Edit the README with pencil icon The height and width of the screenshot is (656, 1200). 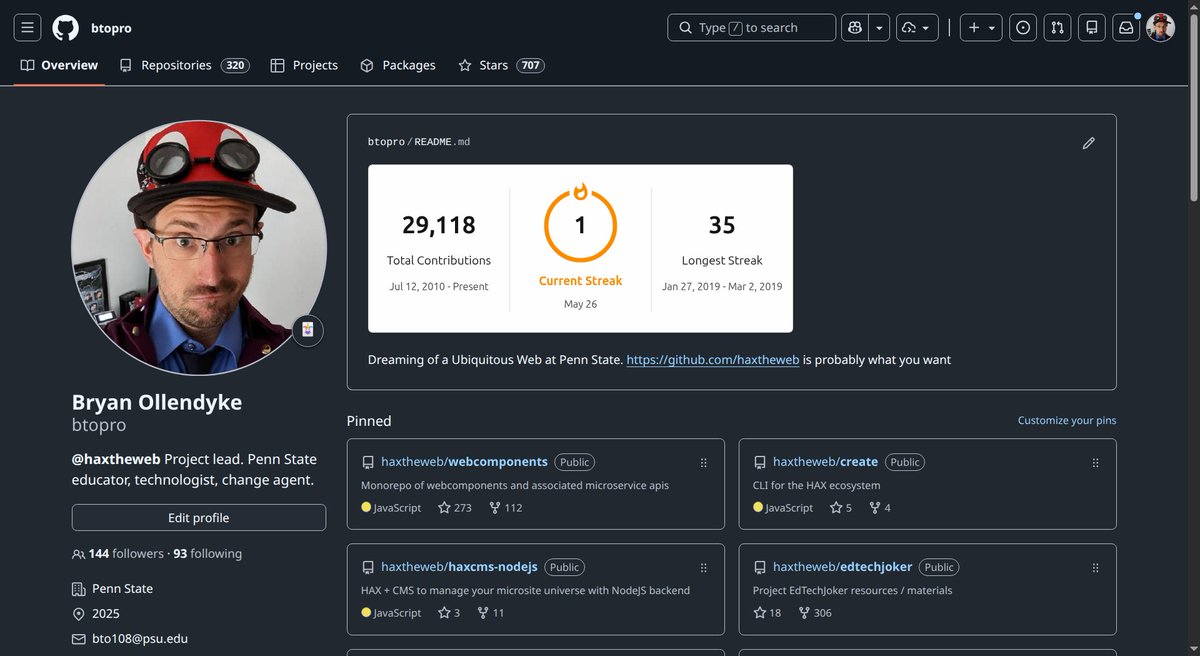[1089, 143]
